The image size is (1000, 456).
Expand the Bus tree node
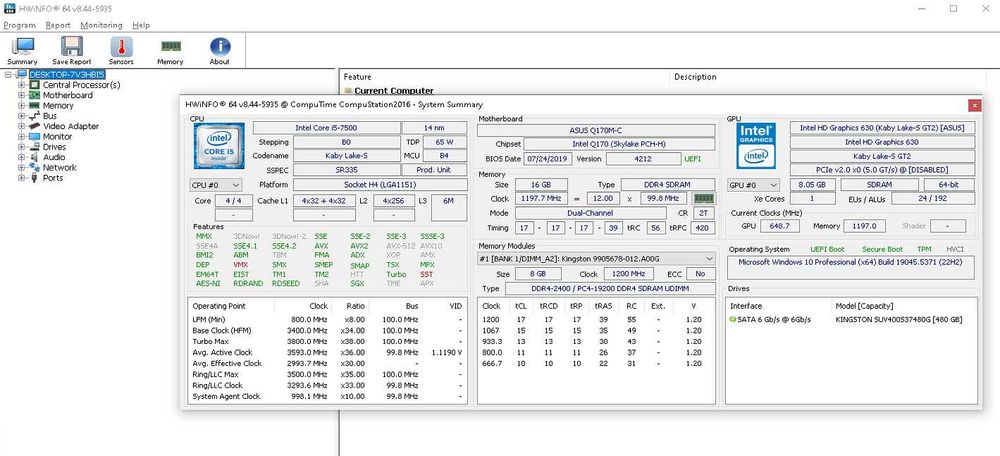21,116
